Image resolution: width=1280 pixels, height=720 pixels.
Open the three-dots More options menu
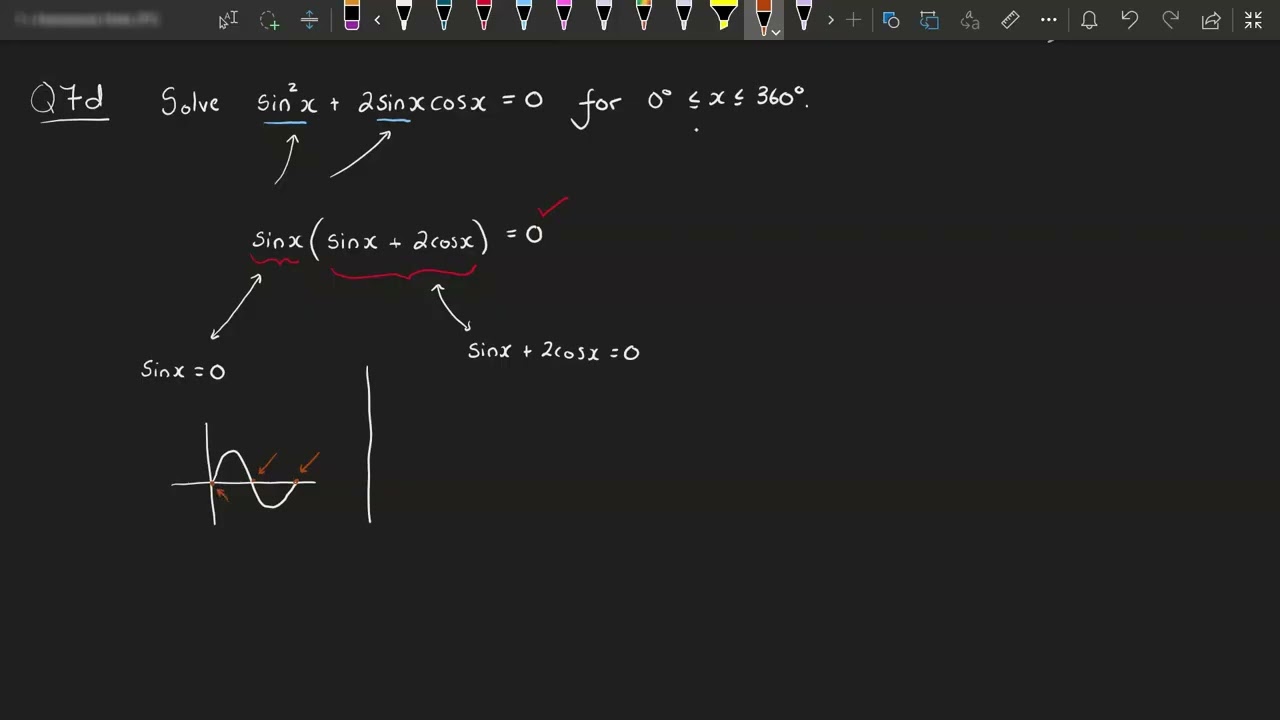tap(1048, 20)
